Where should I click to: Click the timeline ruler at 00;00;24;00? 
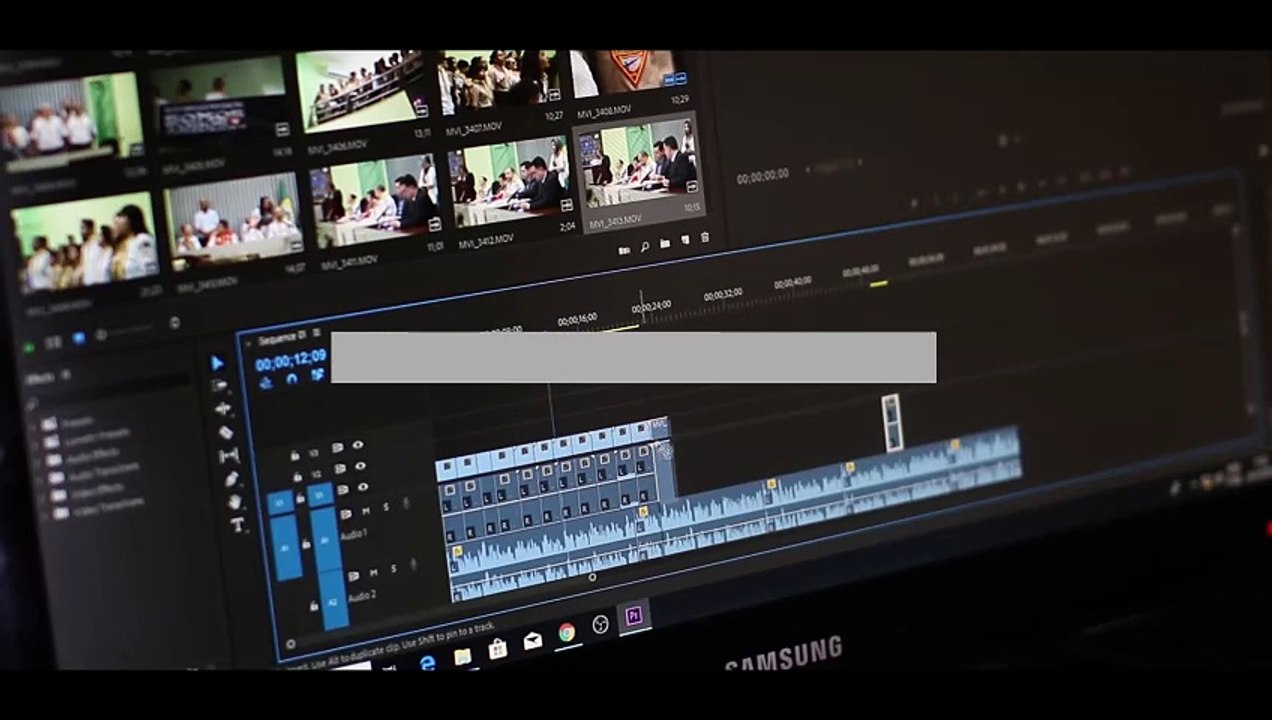(652, 306)
